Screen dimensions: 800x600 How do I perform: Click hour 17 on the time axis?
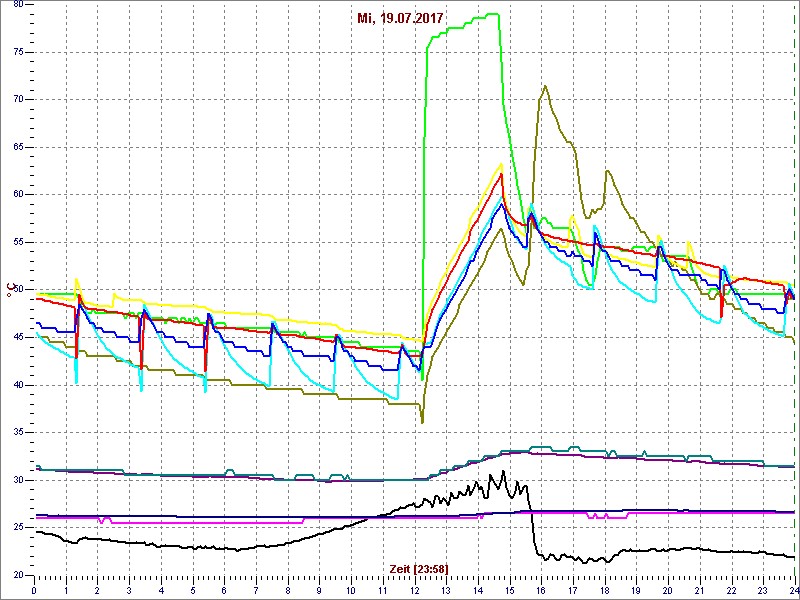click(572, 590)
